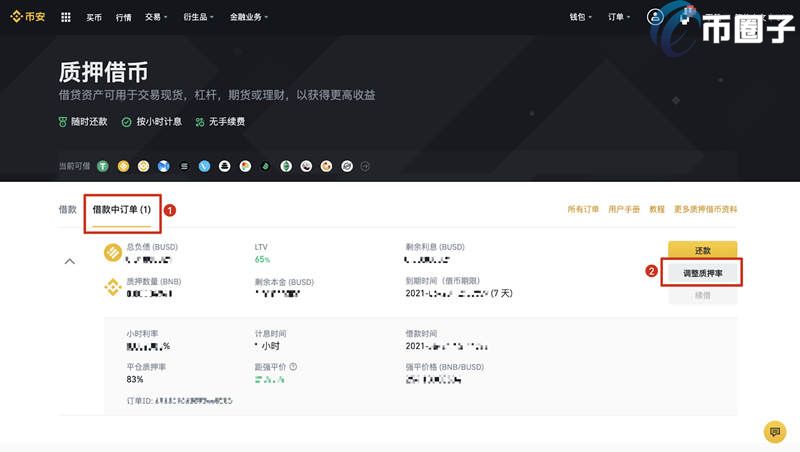
Task: Open the user profile account icon
Action: [655, 17]
